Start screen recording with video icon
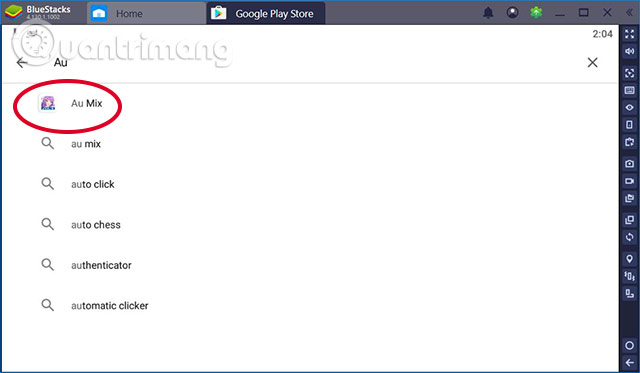 point(629,181)
